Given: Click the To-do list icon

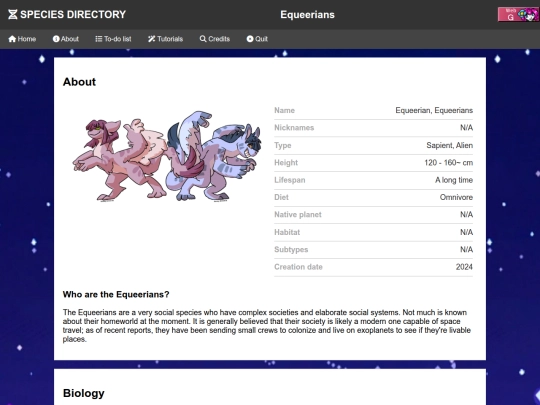Looking at the screenshot, I should pyautogui.click(x=99, y=39).
